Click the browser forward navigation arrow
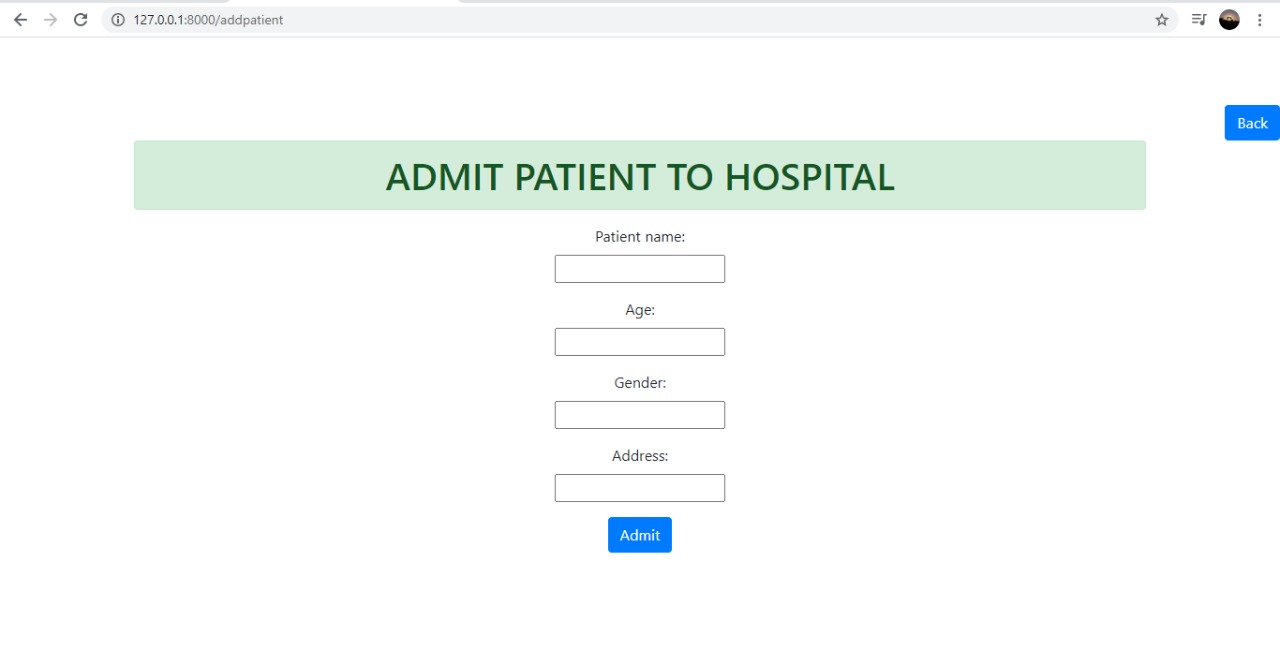The width and height of the screenshot is (1280, 651). (50, 19)
